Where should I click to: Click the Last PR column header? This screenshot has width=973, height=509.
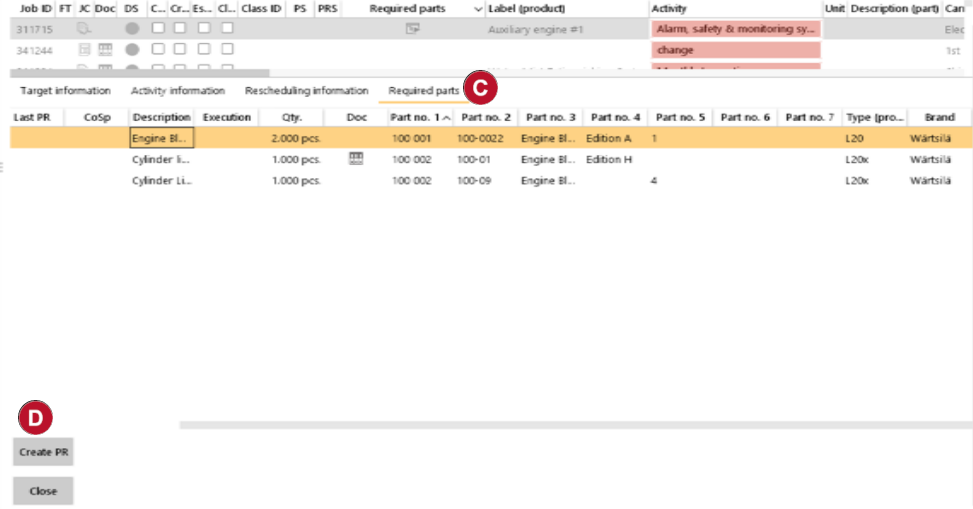coord(32,117)
